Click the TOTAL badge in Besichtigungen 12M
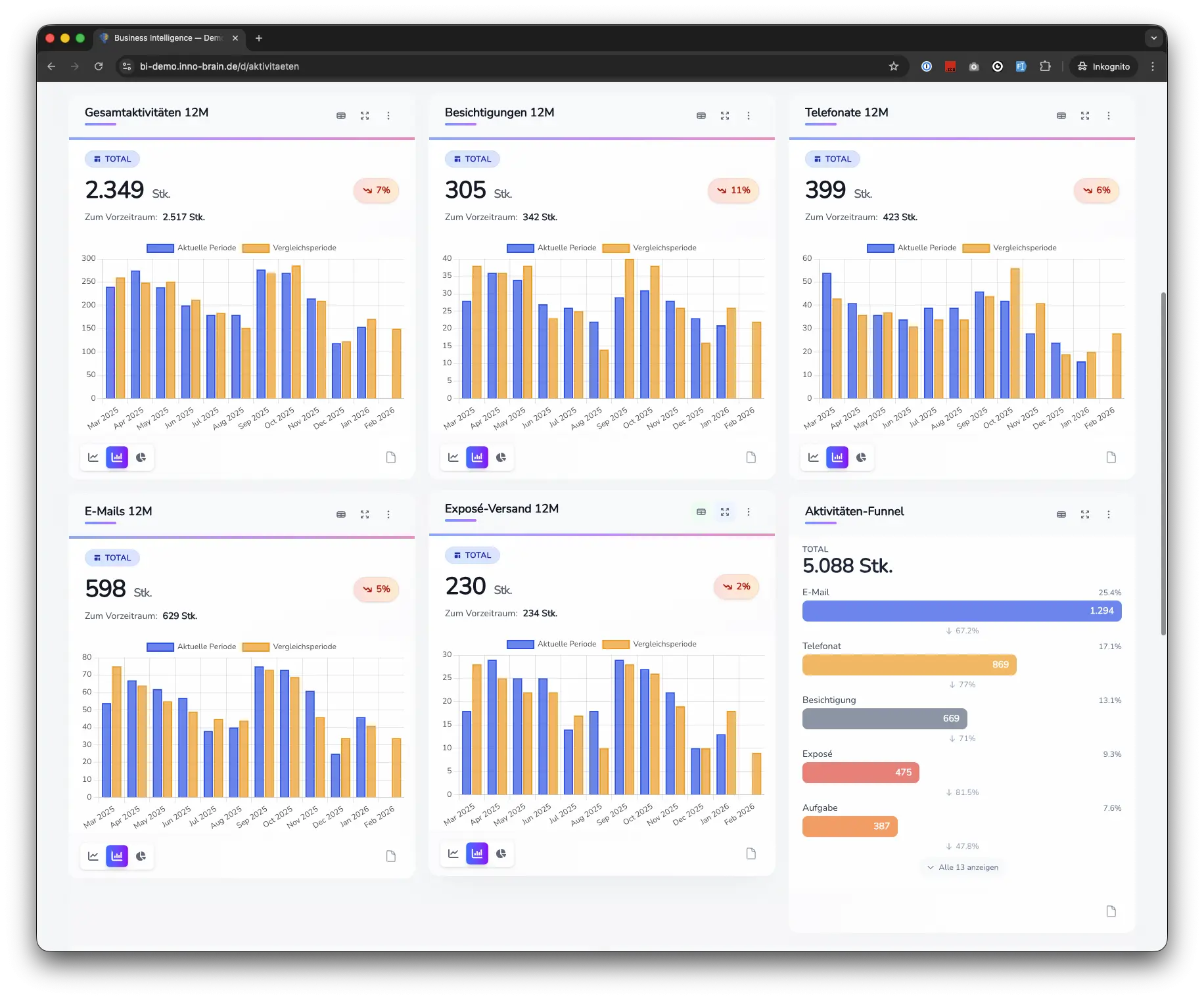 tap(473, 159)
